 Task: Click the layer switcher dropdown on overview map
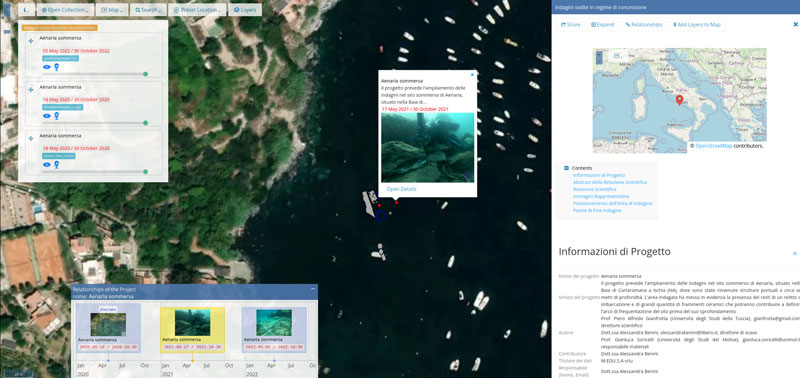pos(618,55)
